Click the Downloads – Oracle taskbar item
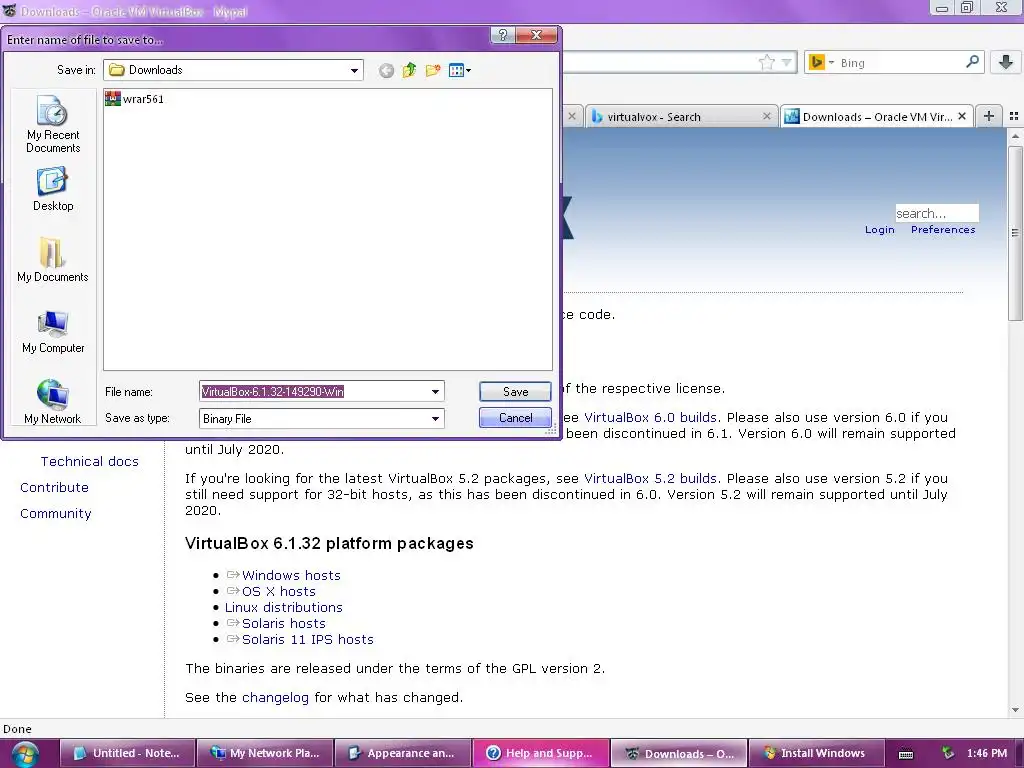Image resolution: width=1024 pixels, height=768 pixels. pyautogui.click(x=678, y=753)
